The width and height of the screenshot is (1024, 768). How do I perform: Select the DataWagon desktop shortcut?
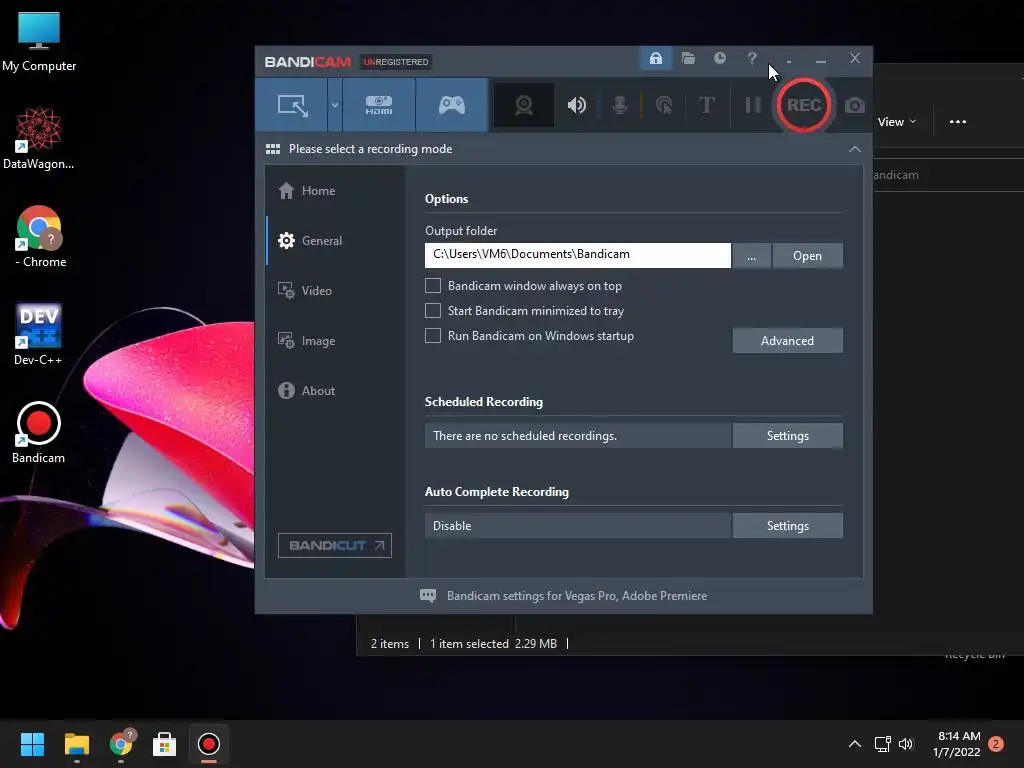[x=39, y=139]
